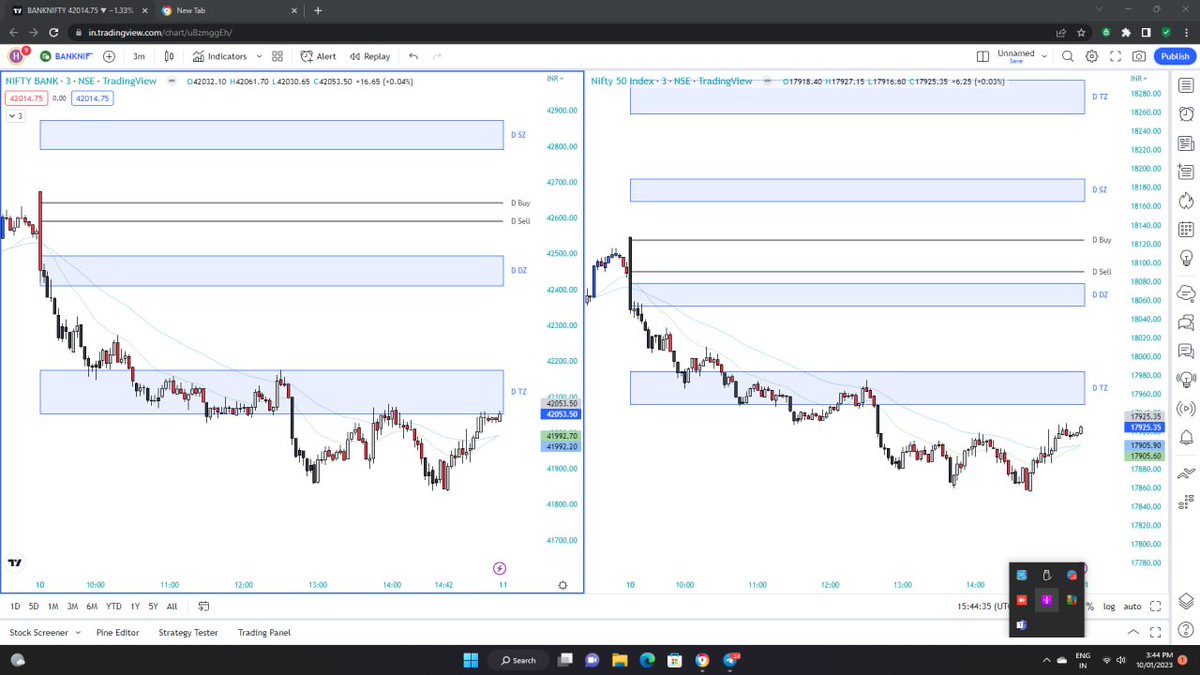Open the Windows Start menu
The width and height of the screenshot is (1200, 675).
[471, 660]
